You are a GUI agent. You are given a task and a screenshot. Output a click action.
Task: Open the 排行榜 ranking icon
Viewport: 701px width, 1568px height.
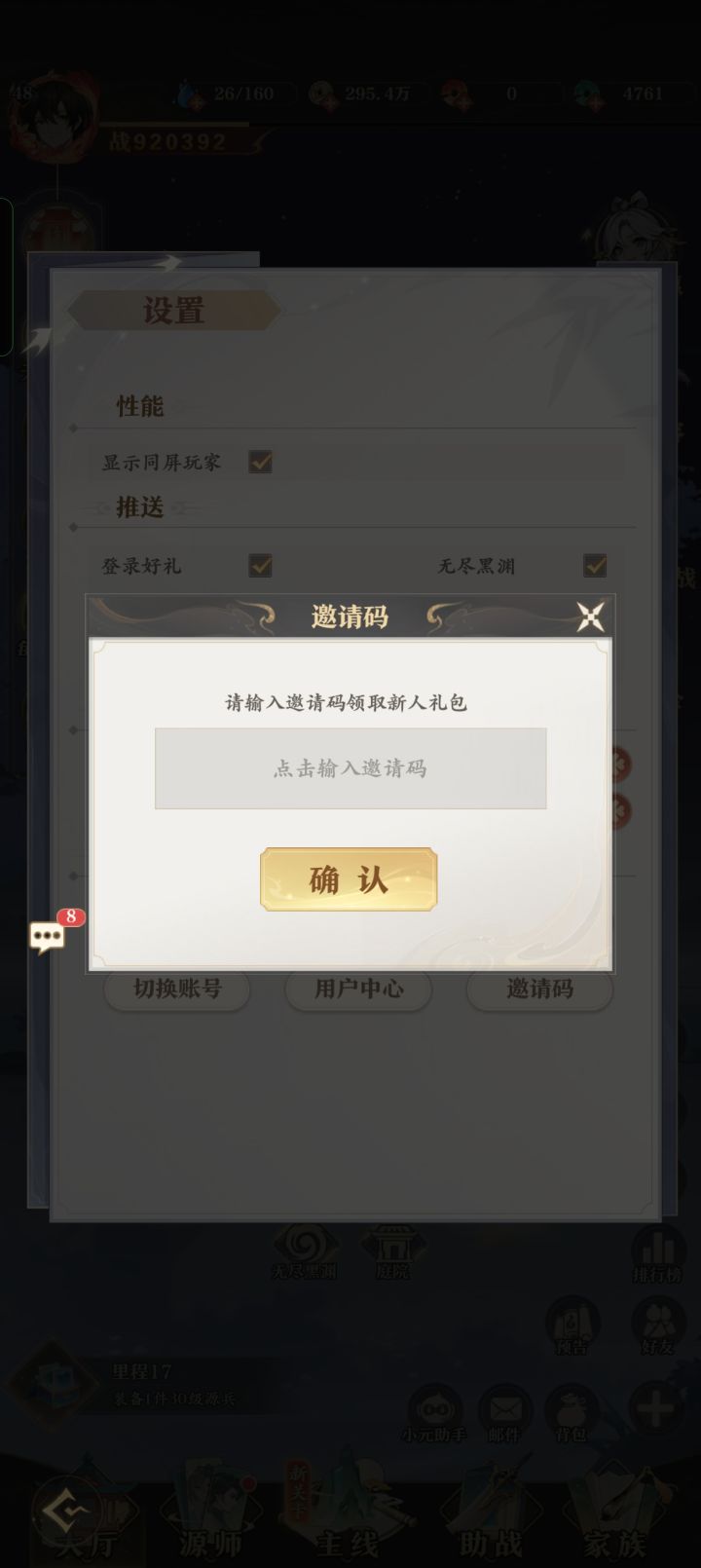coord(658,1254)
